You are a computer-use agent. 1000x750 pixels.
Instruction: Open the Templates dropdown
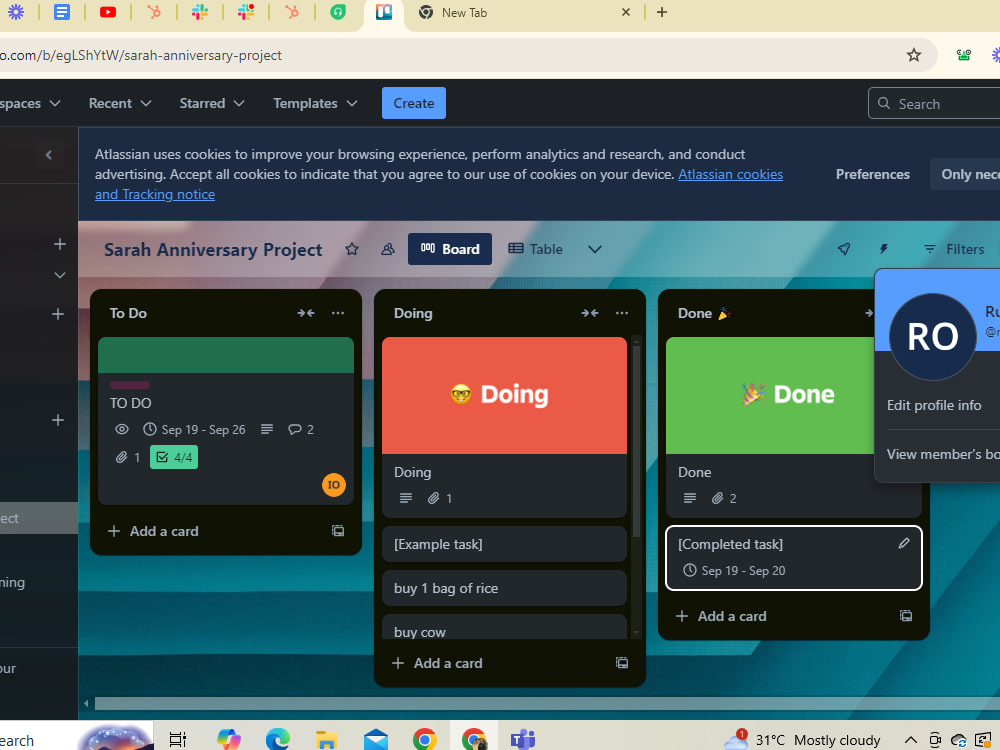pyautogui.click(x=315, y=103)
